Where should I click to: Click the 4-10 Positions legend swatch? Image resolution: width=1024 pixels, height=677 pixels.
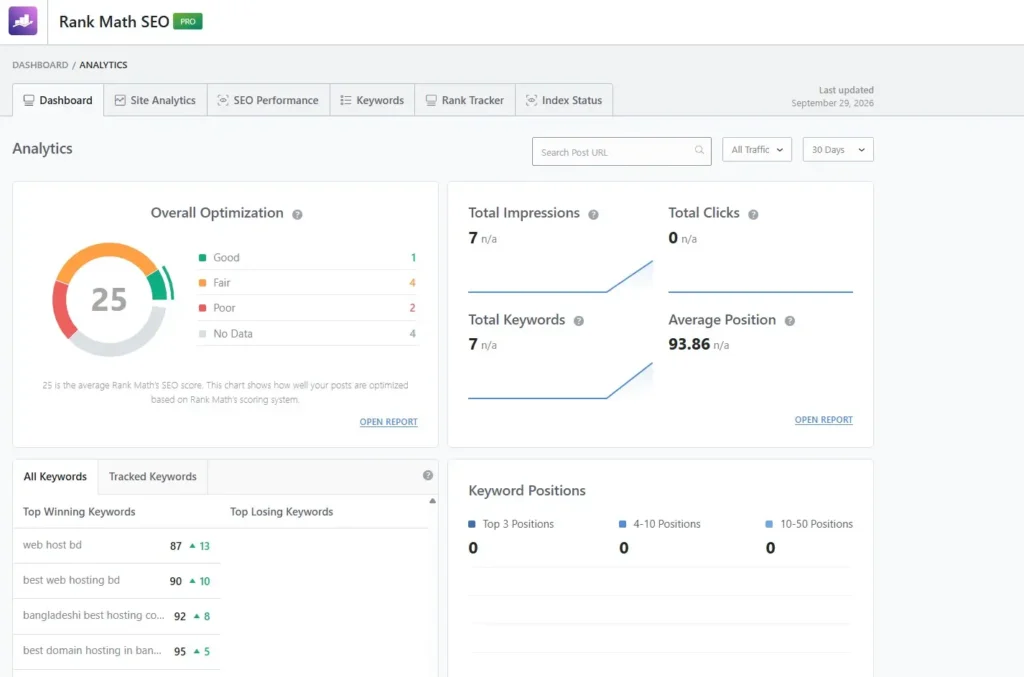[622, 524]
